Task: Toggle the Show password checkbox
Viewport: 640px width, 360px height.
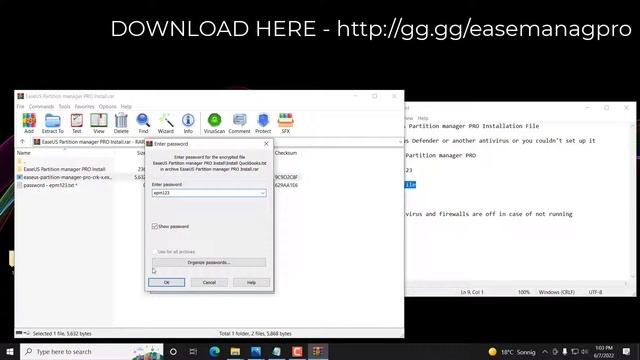Action: [x=155, y=226]
